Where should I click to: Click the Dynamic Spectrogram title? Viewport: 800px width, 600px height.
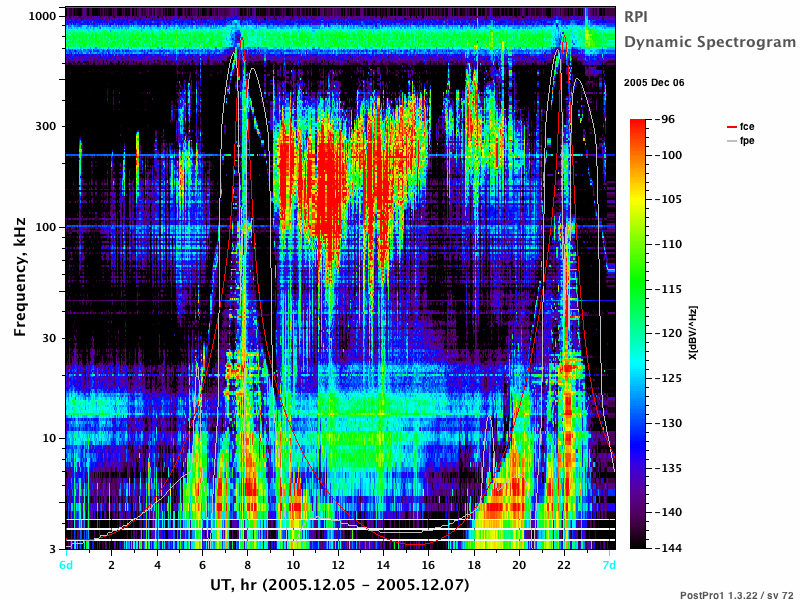point(710,42)
